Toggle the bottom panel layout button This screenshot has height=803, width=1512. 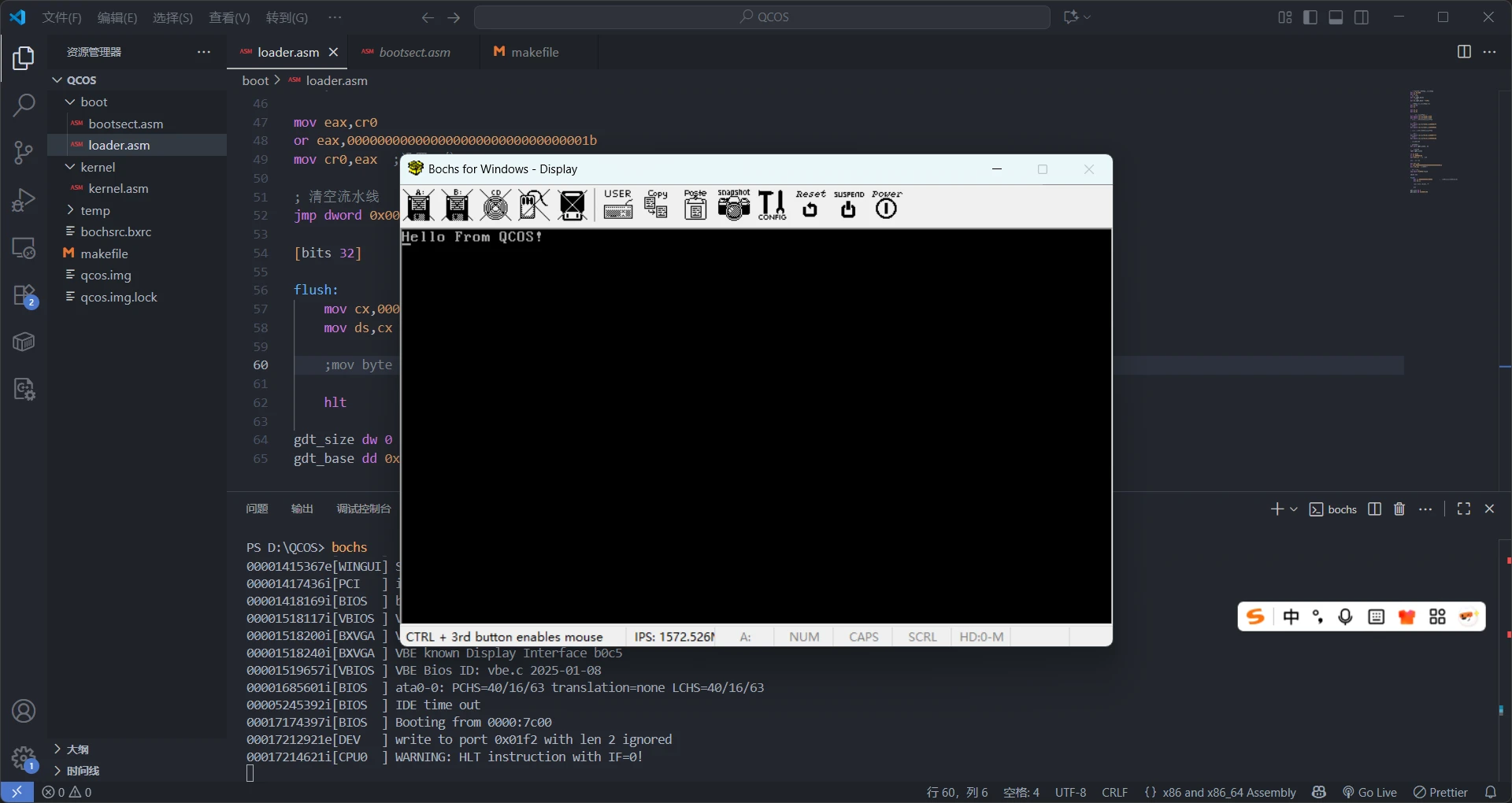[1336, 17]
